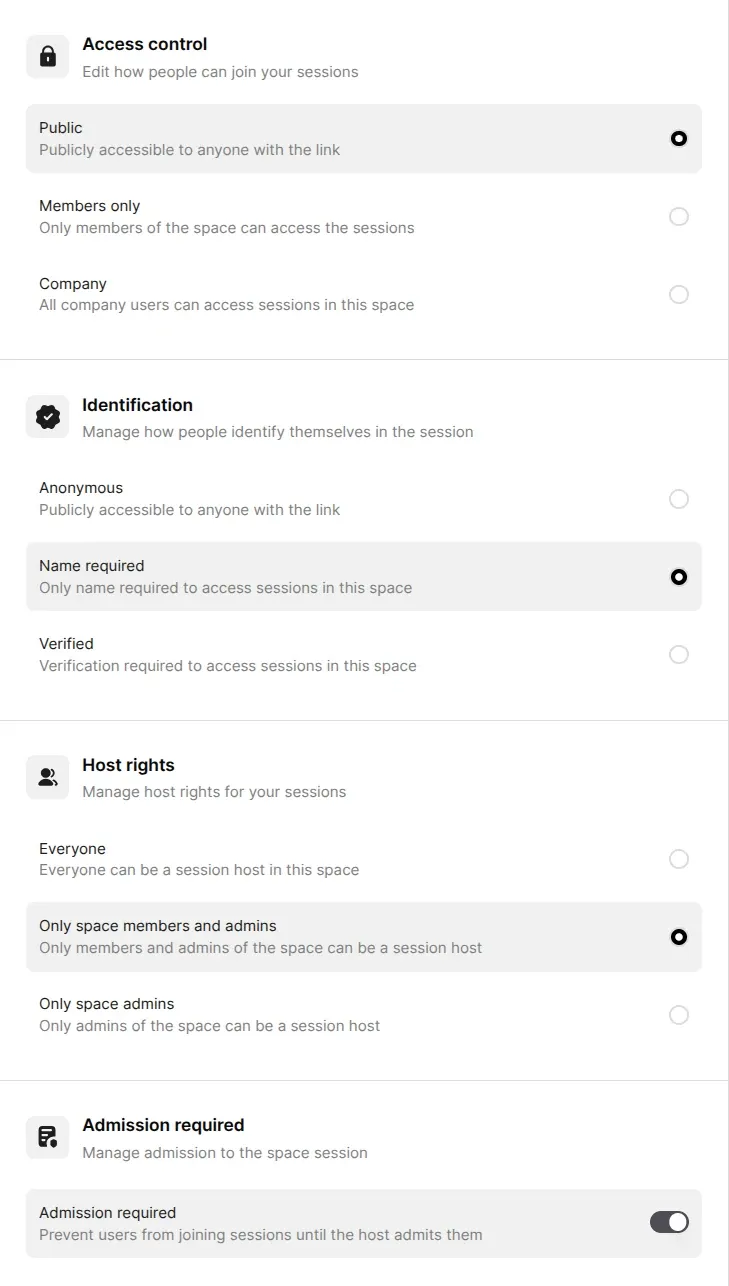
Task: Click the verified badge icon beside Identification
Action: [x=47, y=416]
